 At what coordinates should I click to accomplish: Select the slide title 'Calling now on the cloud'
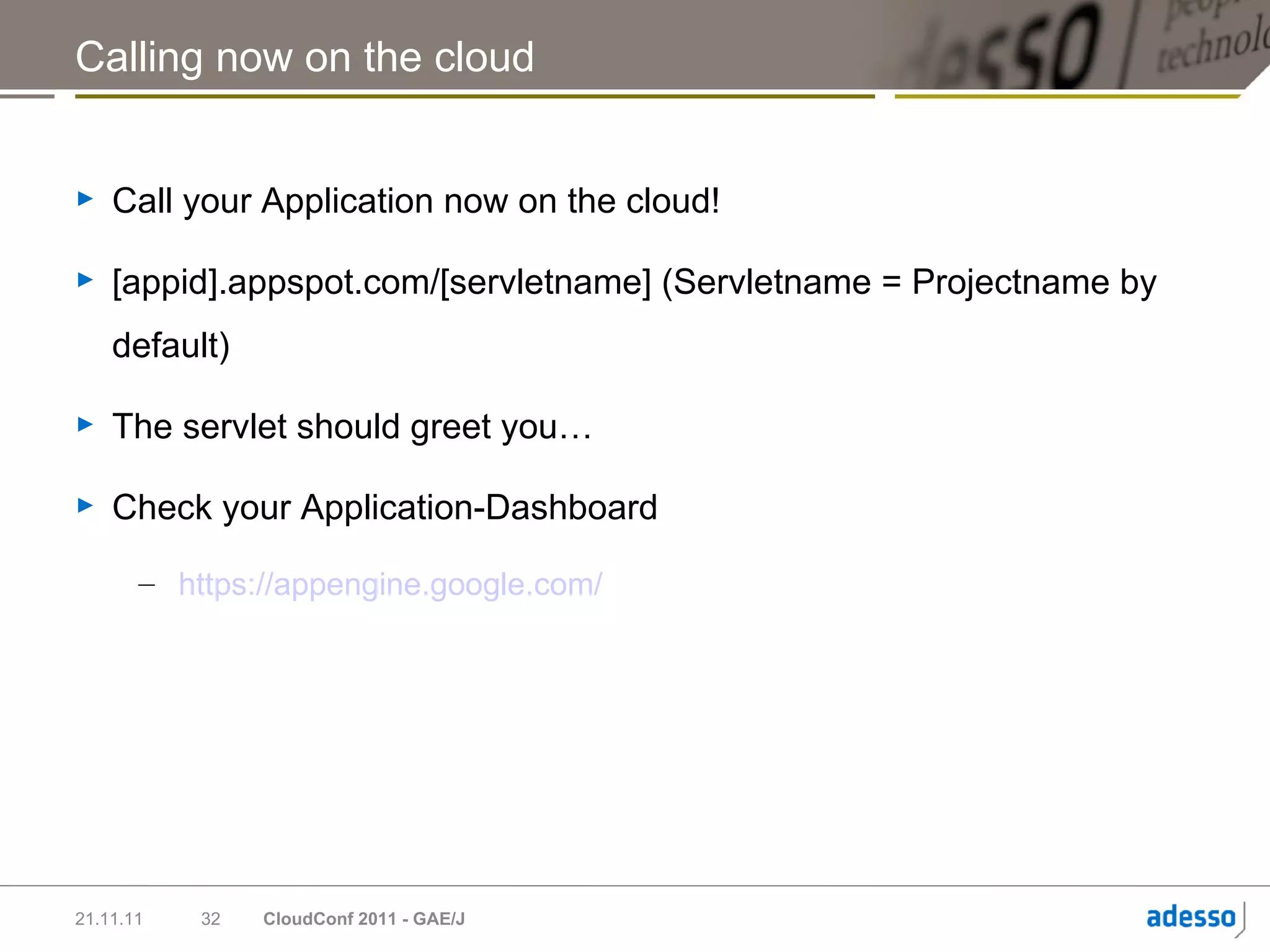pyautogui.click(x=304, y=57)
